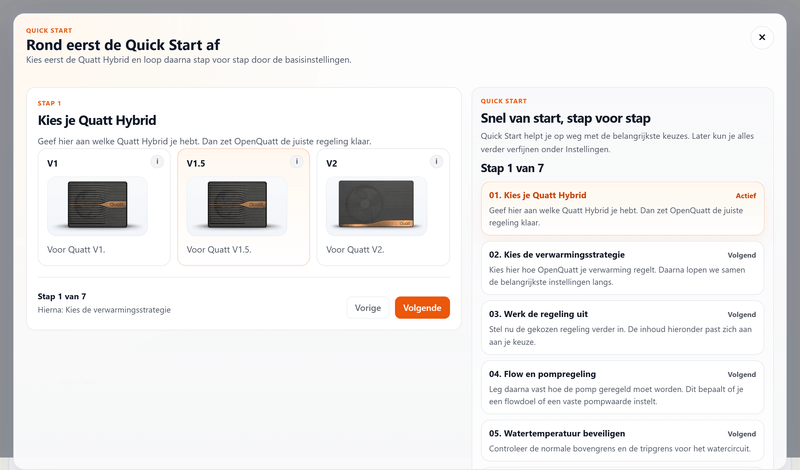800x470 pixels.
Task: Click the Volgende button
Action: pyautogui.click(x=422, y=308)
